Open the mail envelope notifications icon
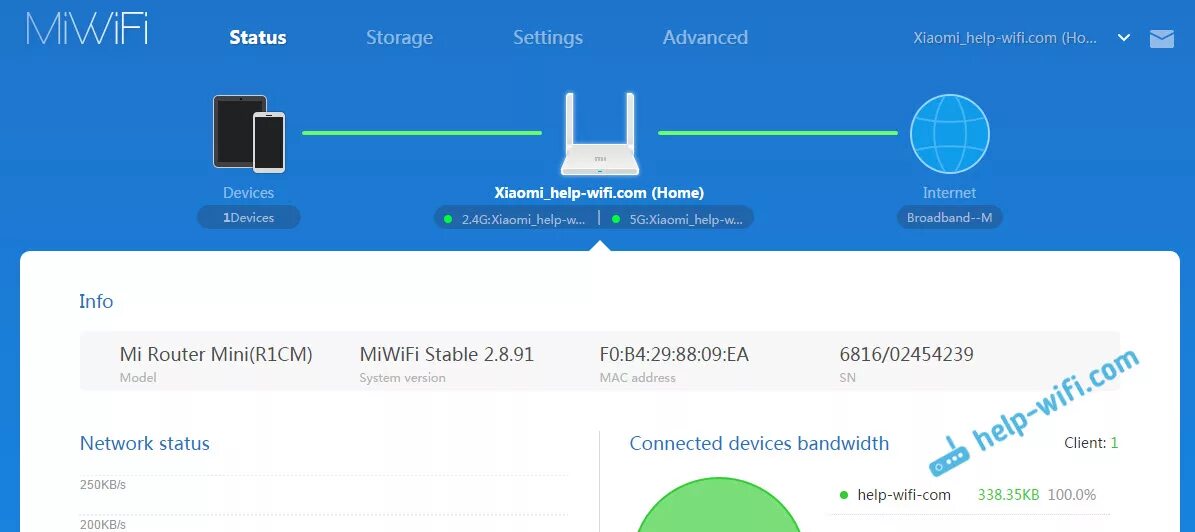 [1161, 38]
